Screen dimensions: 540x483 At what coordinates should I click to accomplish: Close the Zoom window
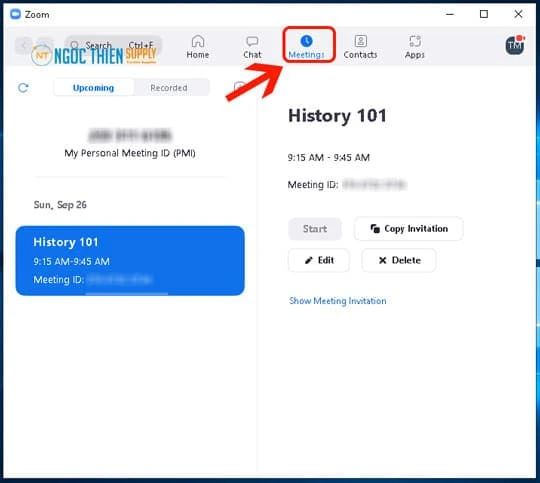tap(518, 14)
